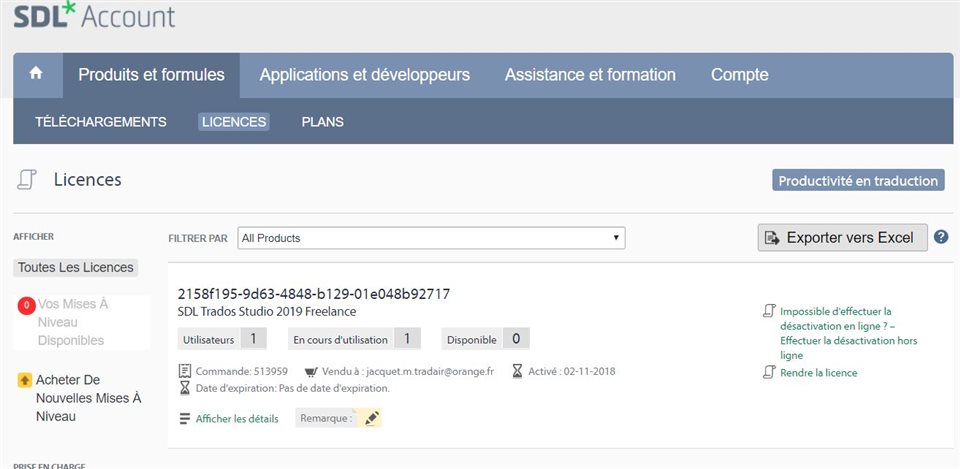Click the yellow upgrade arrow icon

point(24,380)
